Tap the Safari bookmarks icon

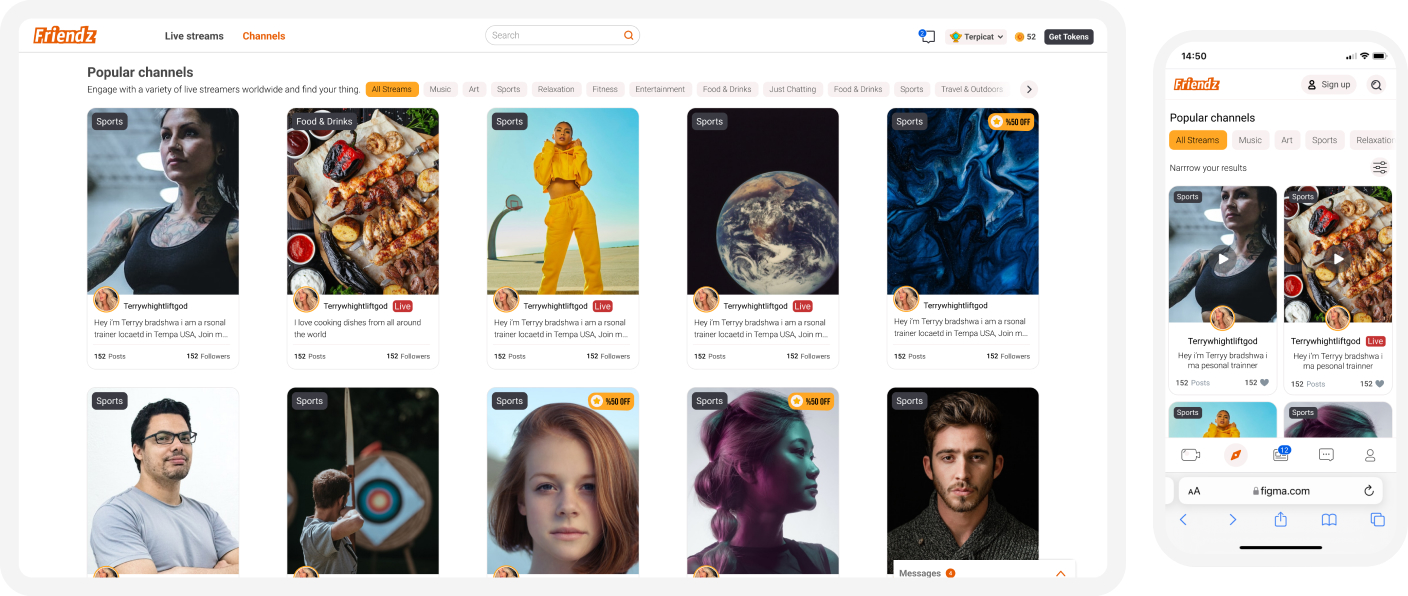[x=1329, y=520]
